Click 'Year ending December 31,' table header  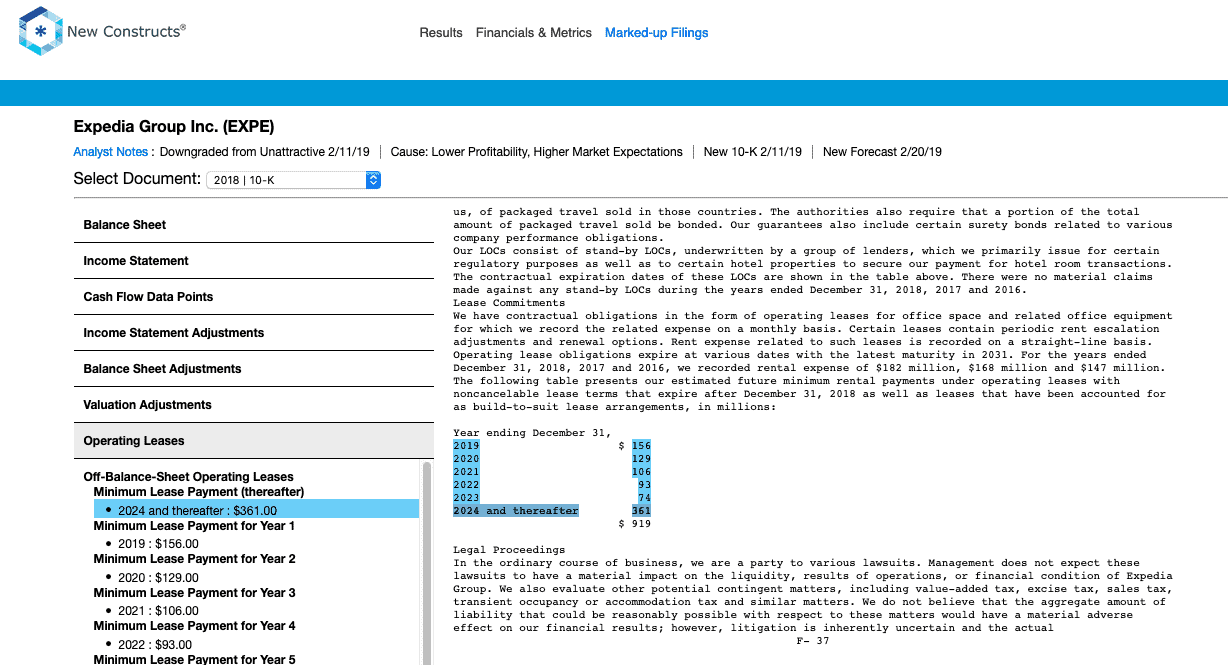coord(532,433)
